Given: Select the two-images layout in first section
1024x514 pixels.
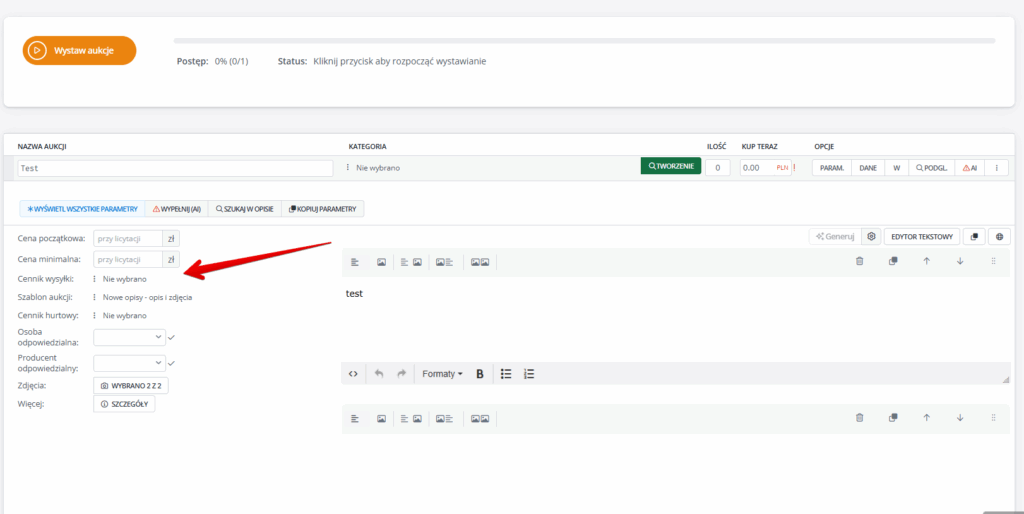Looking at the screenshot, I should tap(480, 262).
